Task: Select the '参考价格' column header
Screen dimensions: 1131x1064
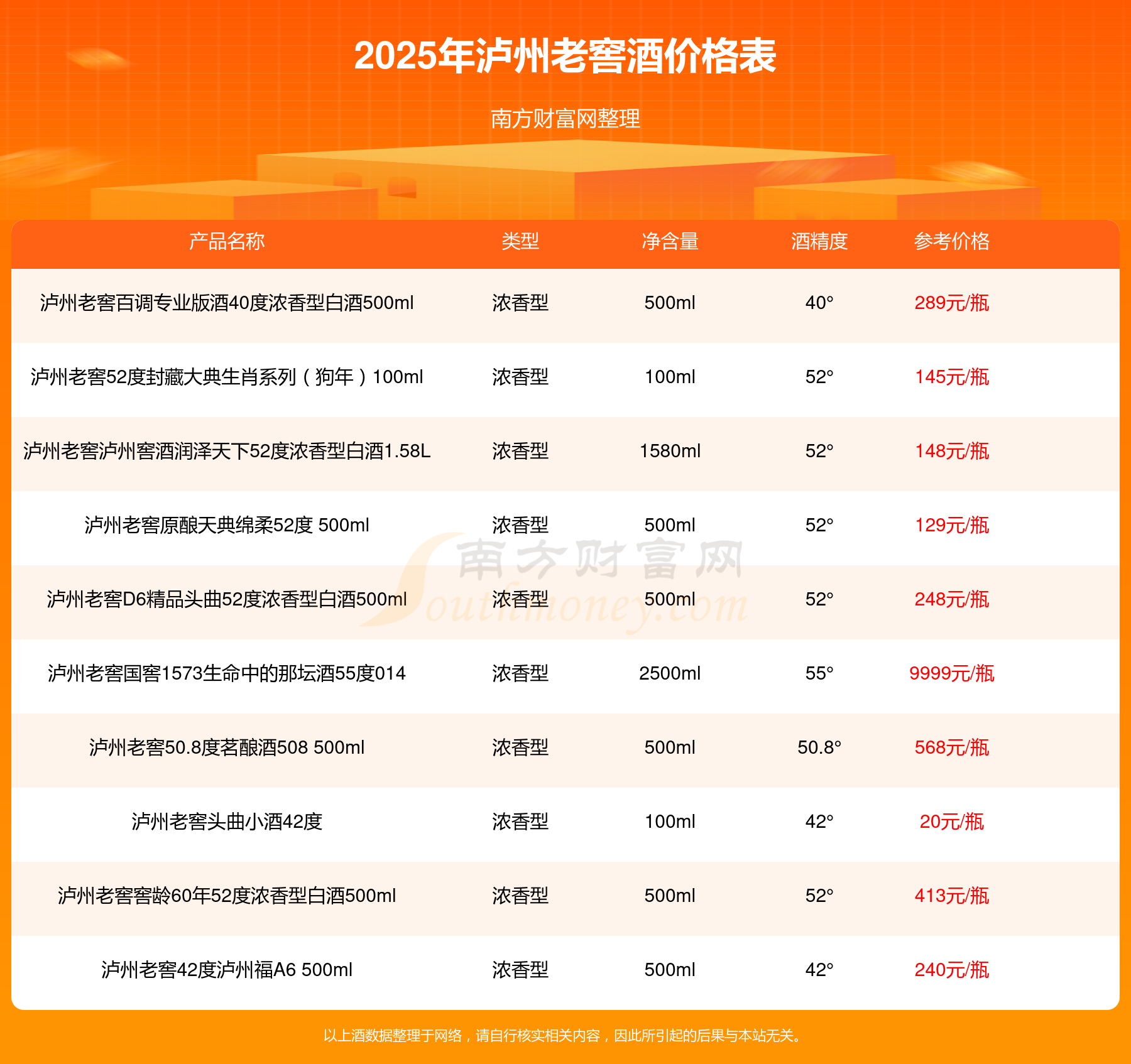Action: 952,241
